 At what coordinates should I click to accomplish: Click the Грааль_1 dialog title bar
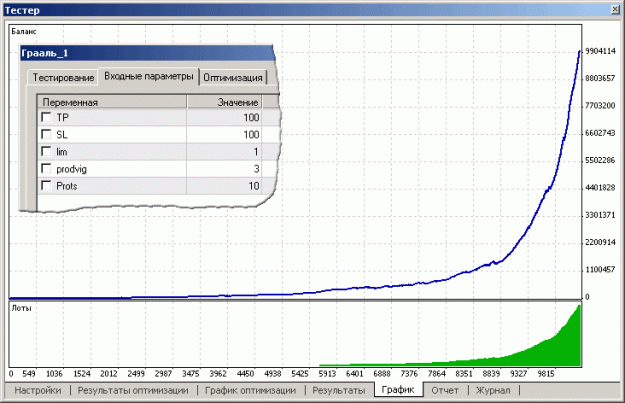pyautogui.click(x=147, y=53)
